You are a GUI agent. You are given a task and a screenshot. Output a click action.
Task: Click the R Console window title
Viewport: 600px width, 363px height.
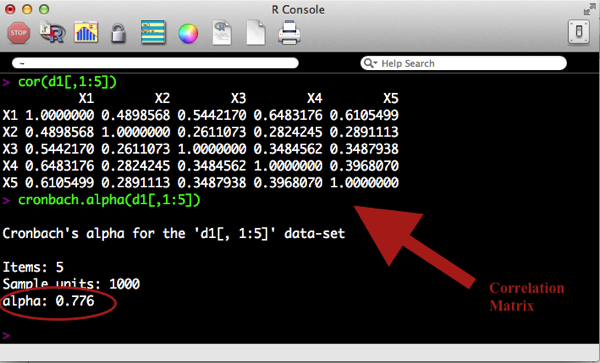click(x=298, y=10)
